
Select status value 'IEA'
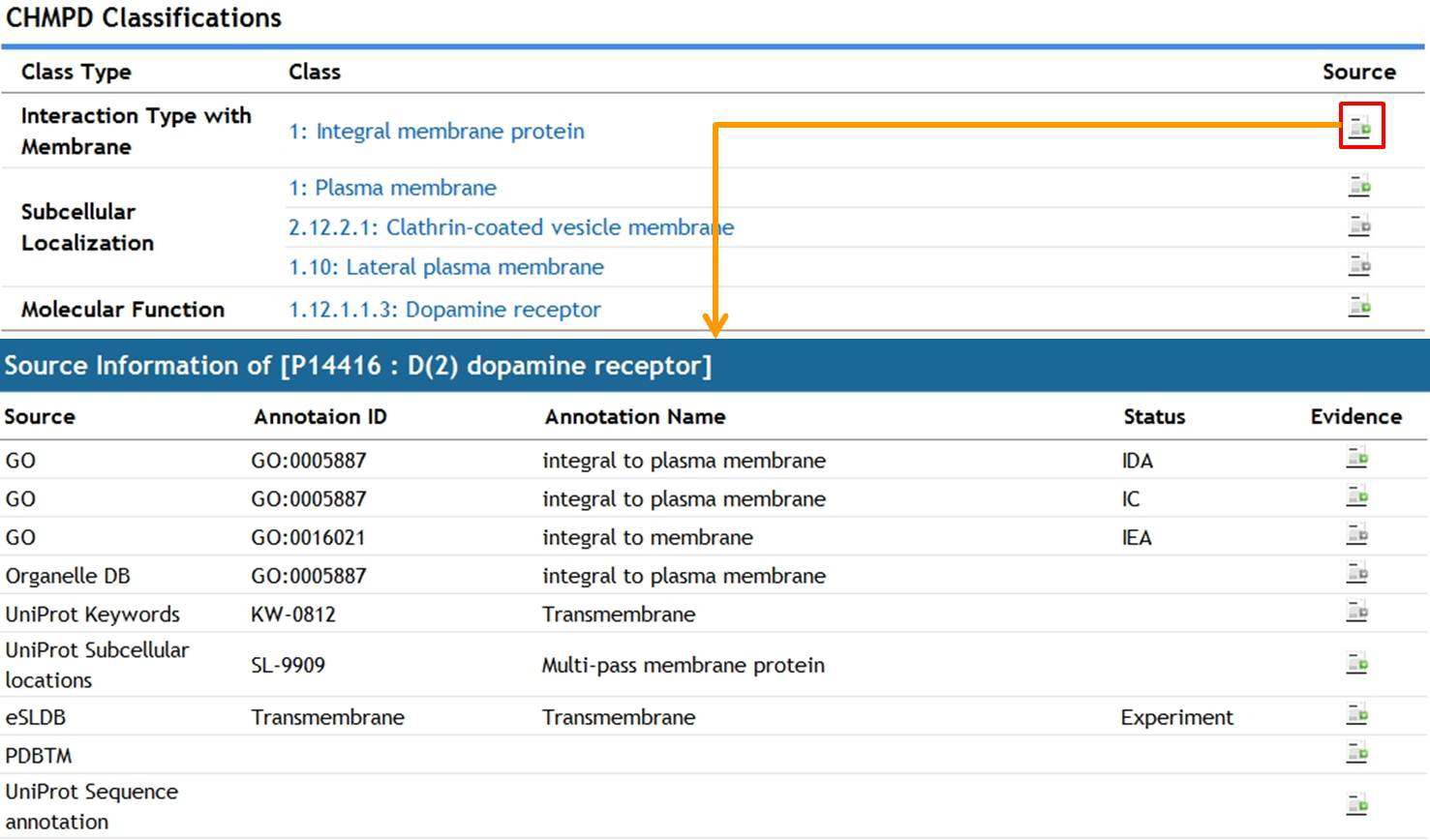[x=1137, y=538]
